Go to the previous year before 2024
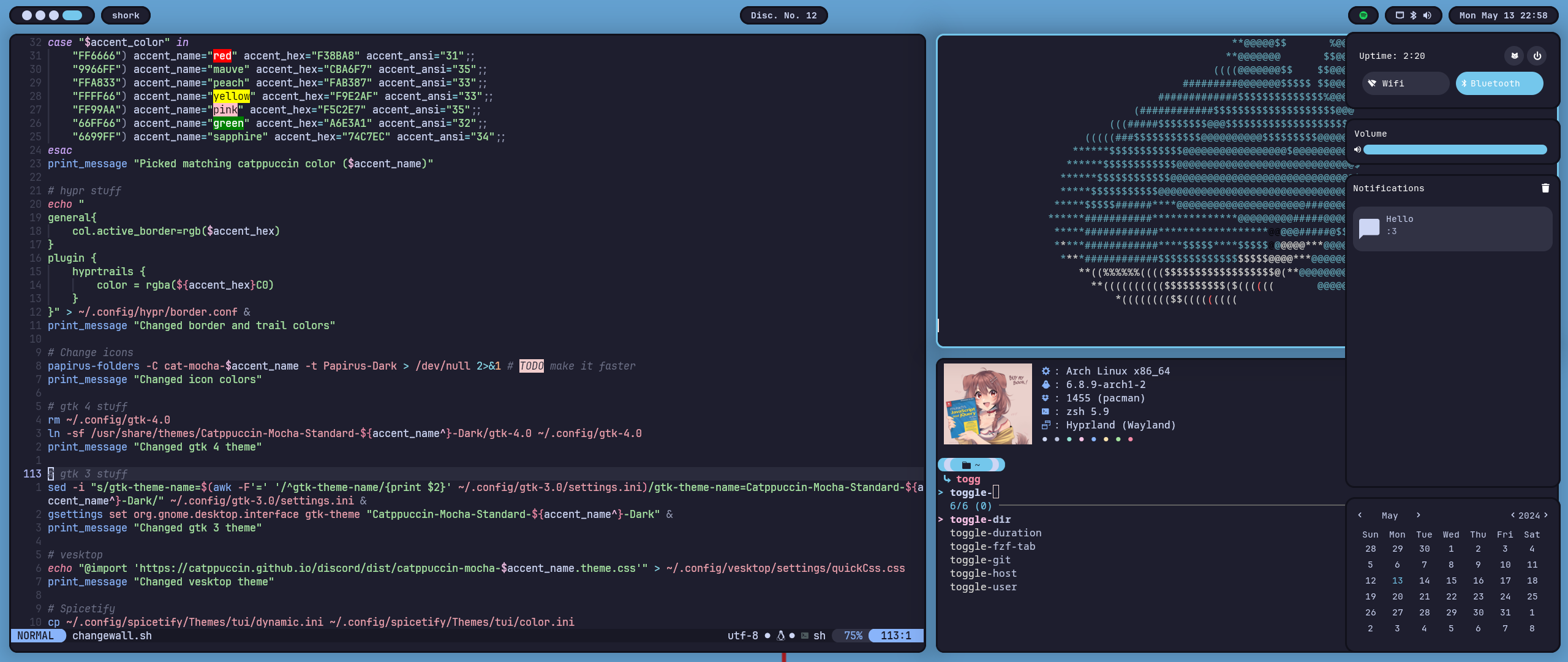 [1513, 516]
